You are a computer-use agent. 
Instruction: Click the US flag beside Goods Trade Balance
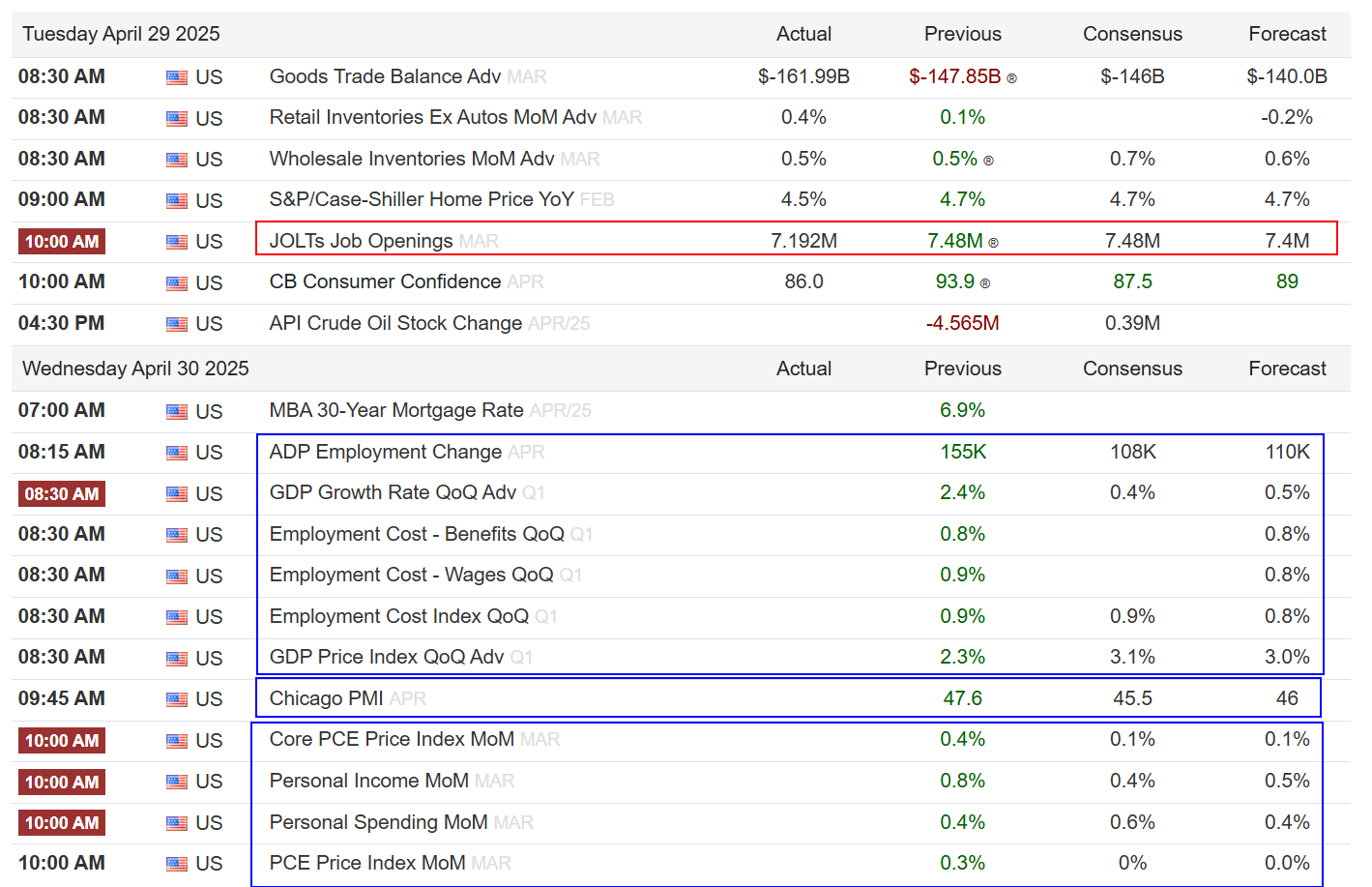(177, 77)
